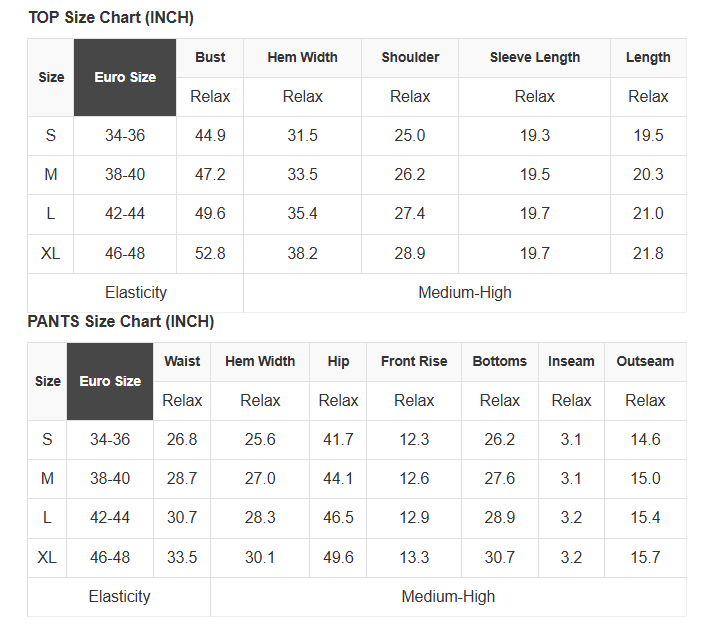
Task: Select the 52.8 bust value for XL
Action: (210, 253)
